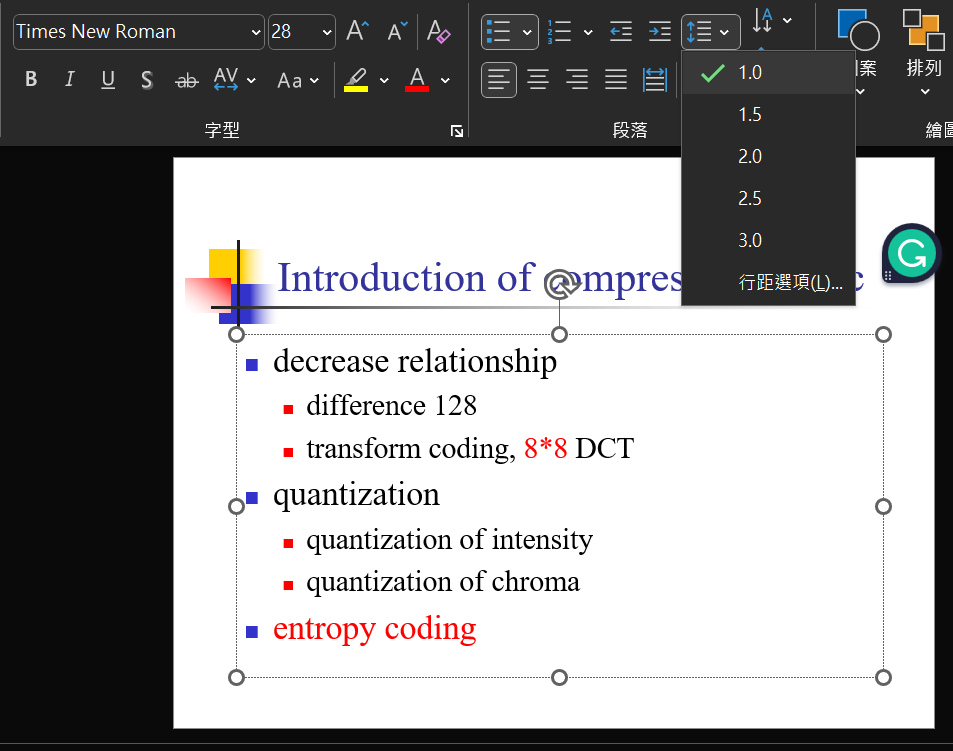The image size is (953, 751).
Task: Increase font size with Grow Font icon
Action: 356,31
